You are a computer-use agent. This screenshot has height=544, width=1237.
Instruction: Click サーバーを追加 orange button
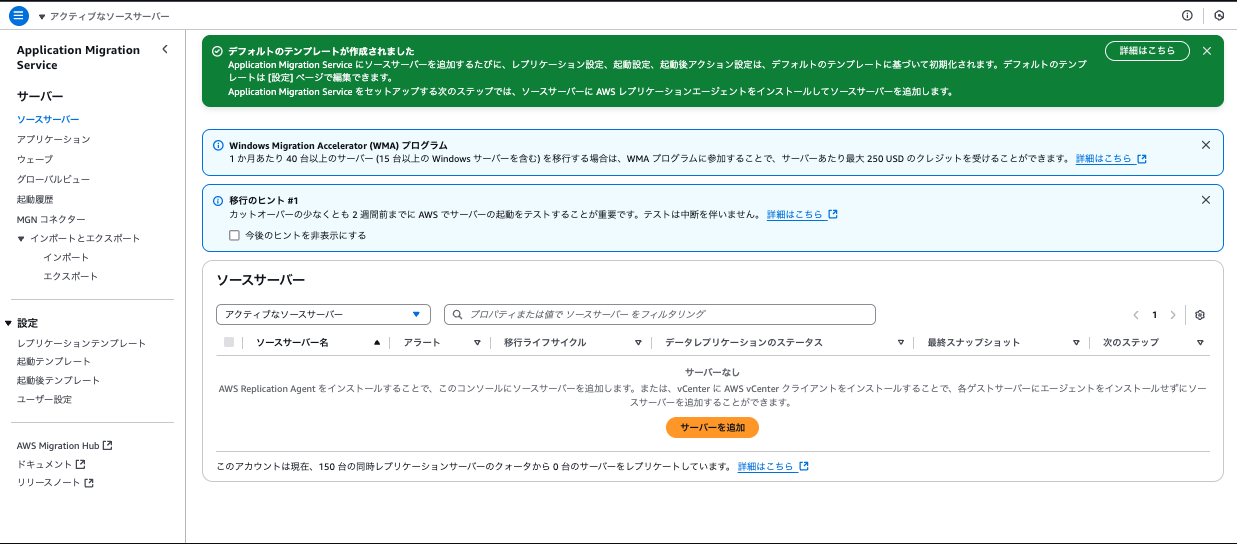pos(712,427)
